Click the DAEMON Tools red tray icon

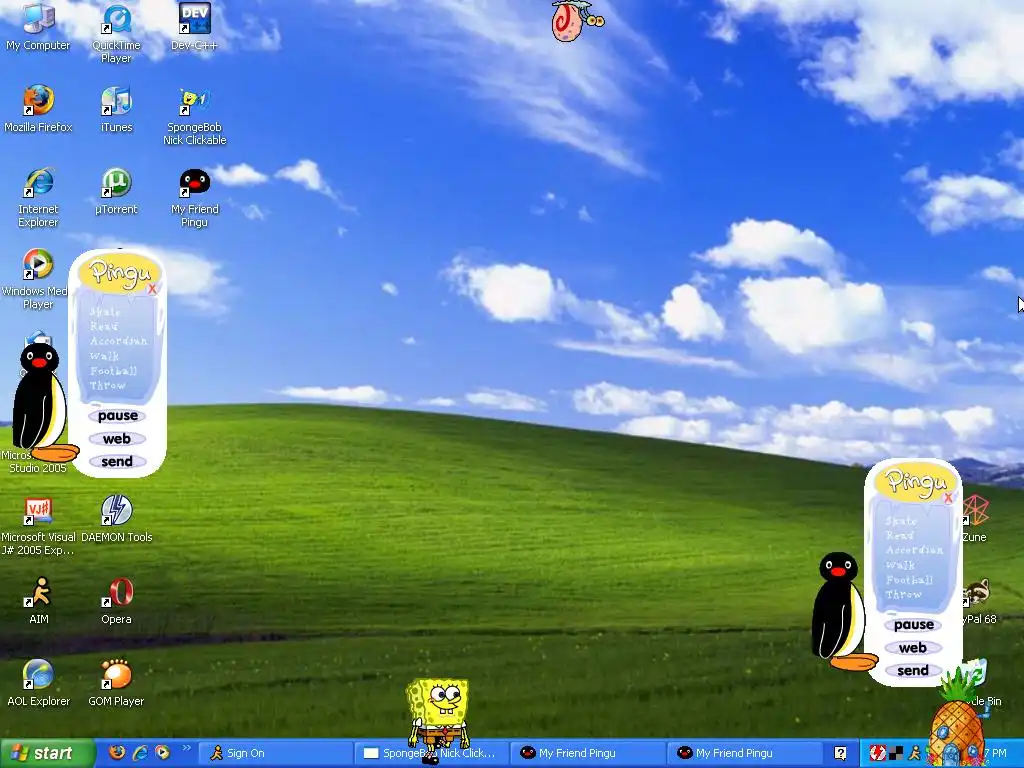click(x=876, y=753)
